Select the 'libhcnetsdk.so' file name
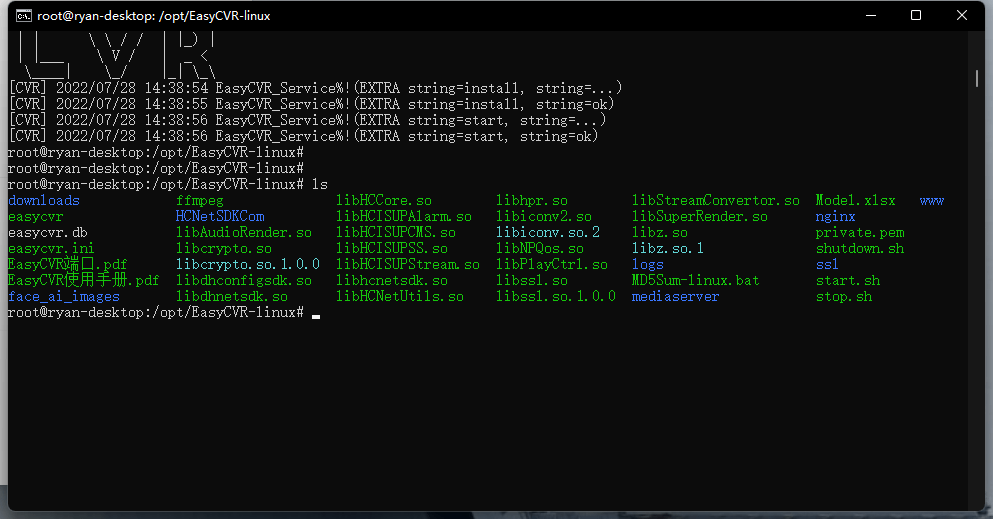This screenshot has width=993, height=519. 392,280
